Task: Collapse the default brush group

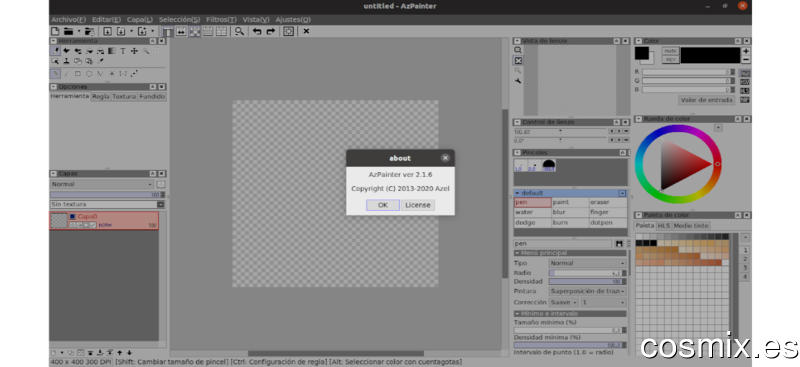Action: (x=517, y=193)
